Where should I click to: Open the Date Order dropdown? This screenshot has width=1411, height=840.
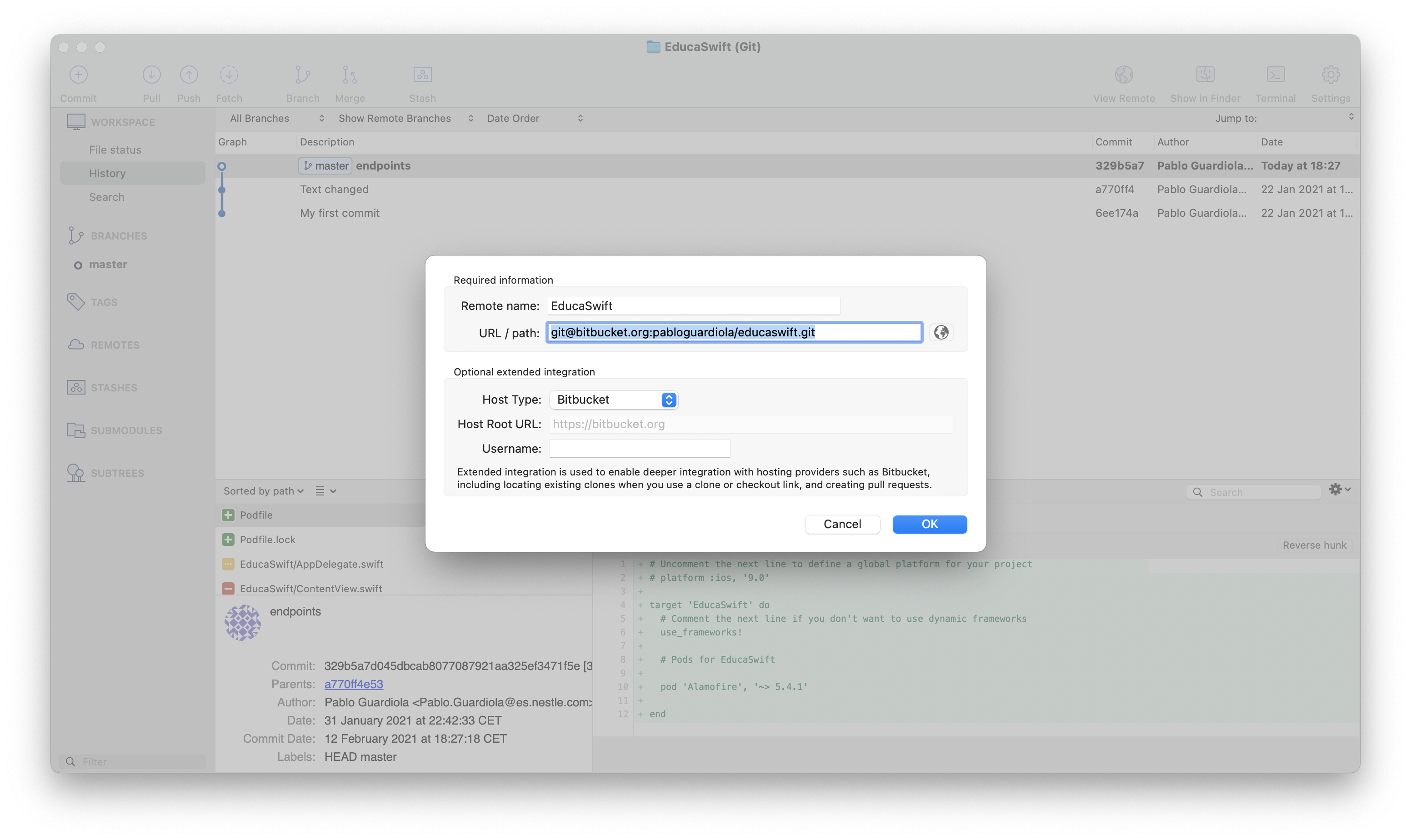click(535, 118)
